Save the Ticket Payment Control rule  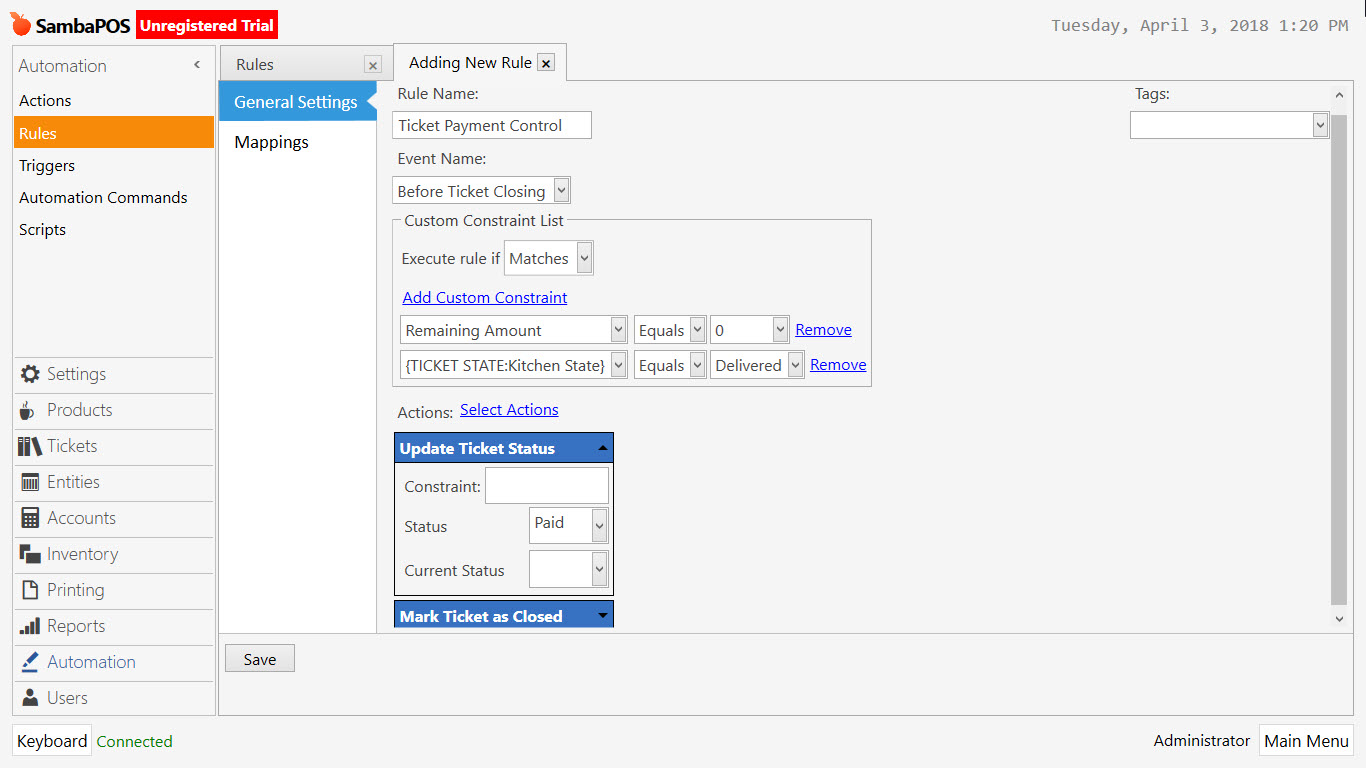259,658
